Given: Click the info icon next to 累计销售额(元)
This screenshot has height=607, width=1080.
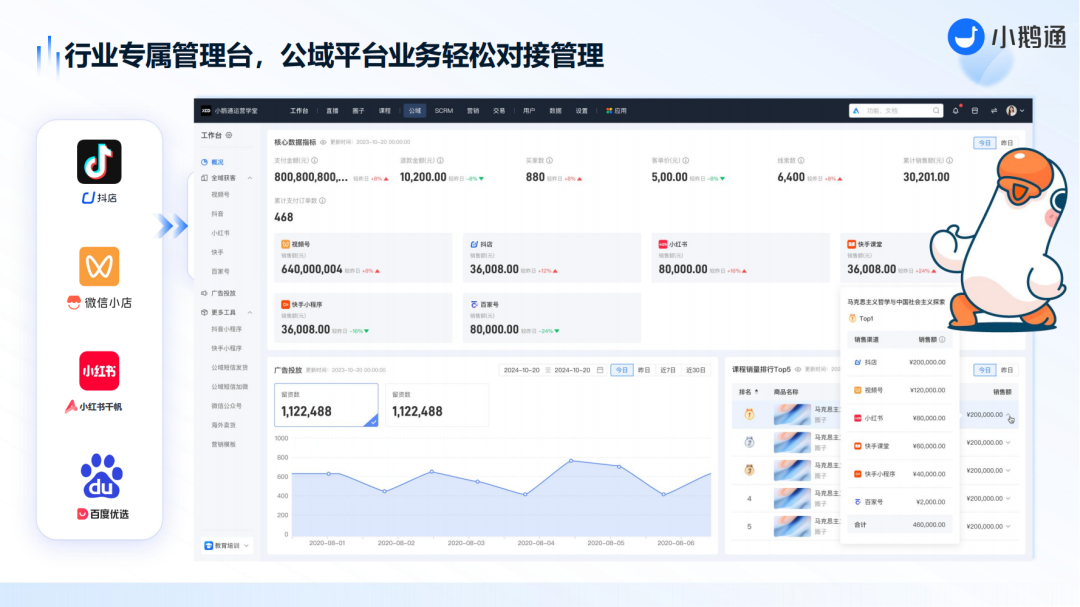Looking at the screenshot, I should (x=949, y=161).
